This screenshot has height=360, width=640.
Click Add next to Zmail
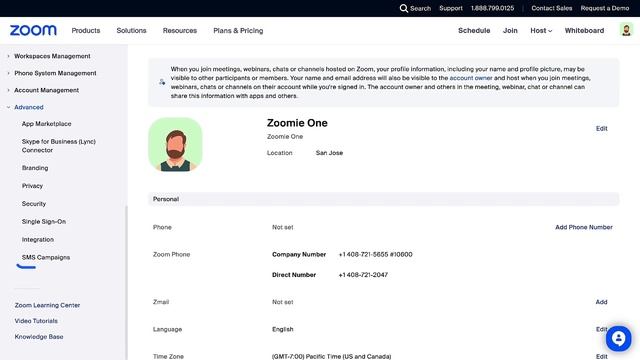[x=601, y=302]
